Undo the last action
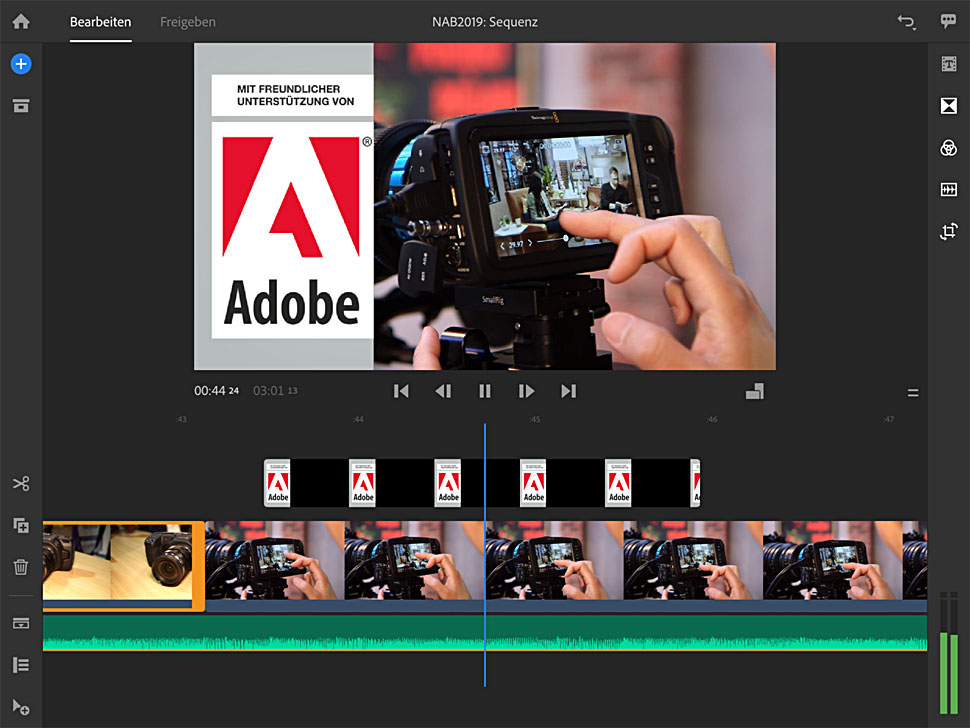Viewport: 970px width, 728px height. (906, 22)
